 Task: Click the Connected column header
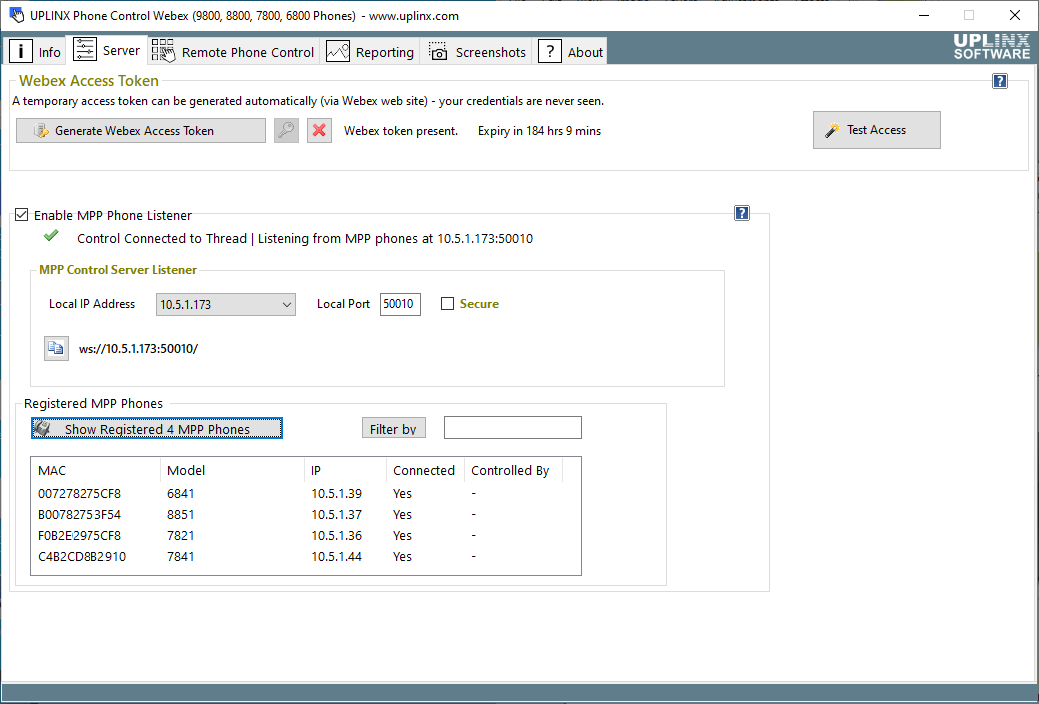click(x=425, y=471)
